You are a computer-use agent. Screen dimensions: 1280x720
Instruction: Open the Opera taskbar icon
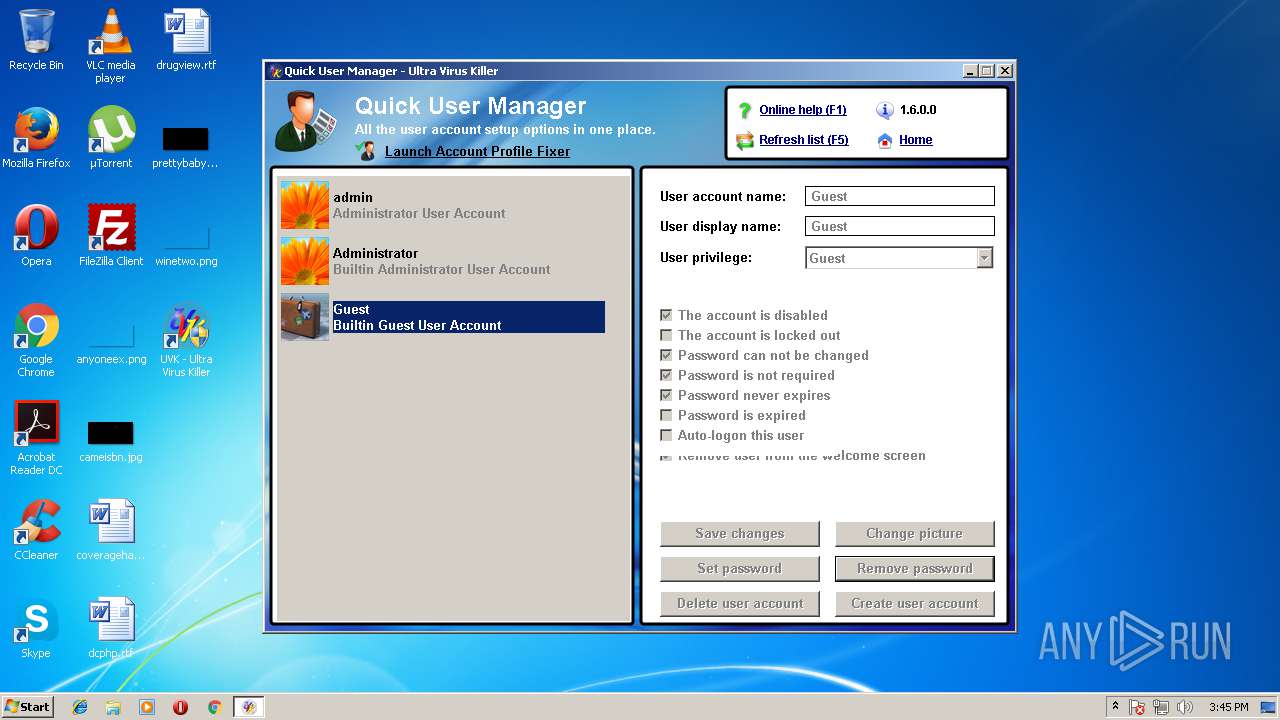click(x=180, y=707)
